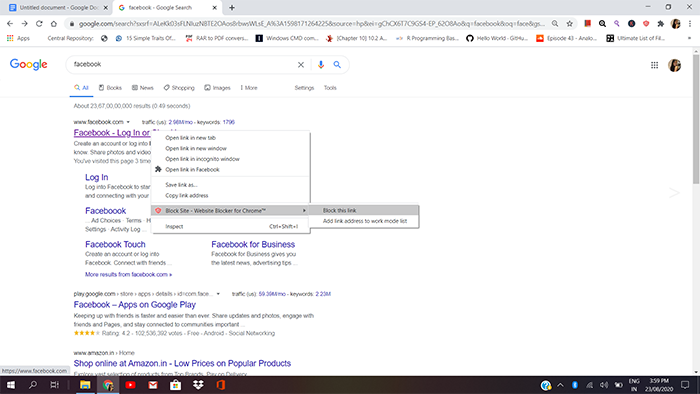Screen dimensions: 700x394
Task: Start voice search with microphone icon
Action: coord(321,65)
